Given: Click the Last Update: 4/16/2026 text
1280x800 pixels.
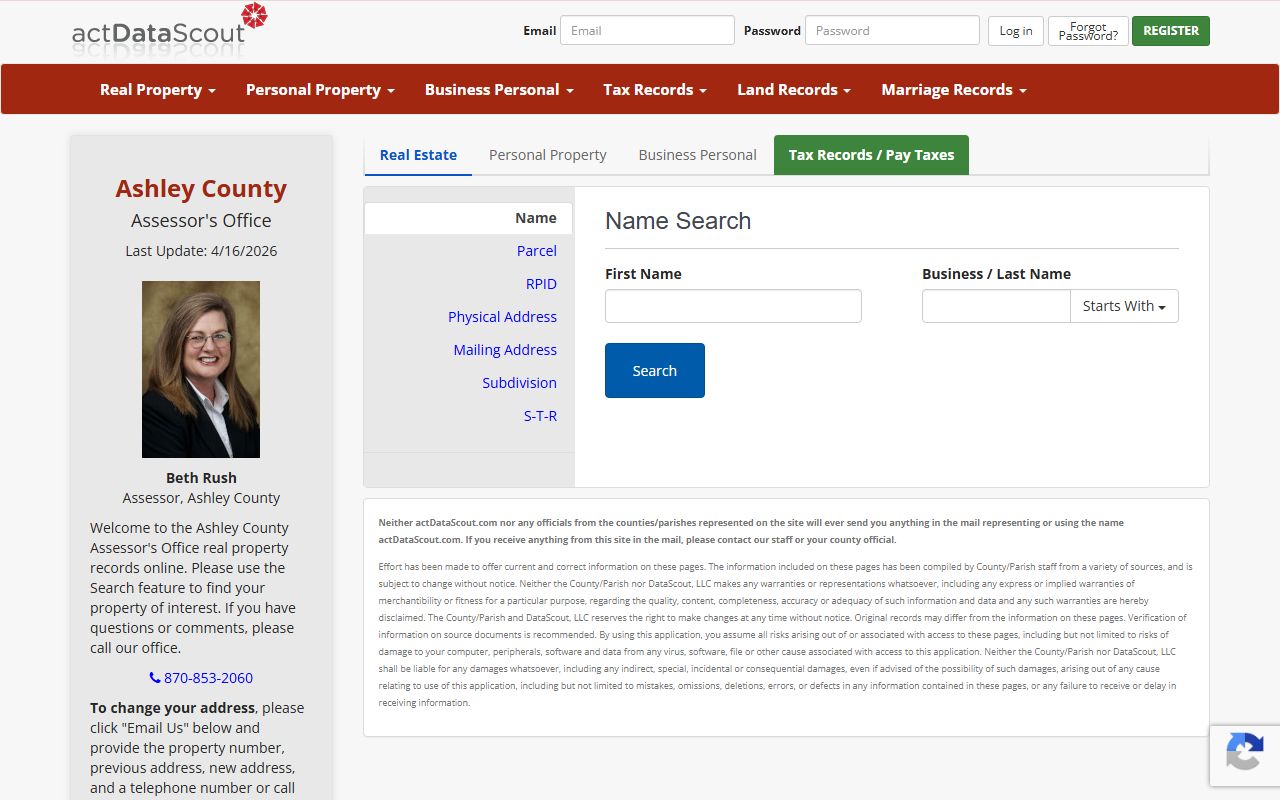Looking at the screenshot, I should [x=201, y=251].
